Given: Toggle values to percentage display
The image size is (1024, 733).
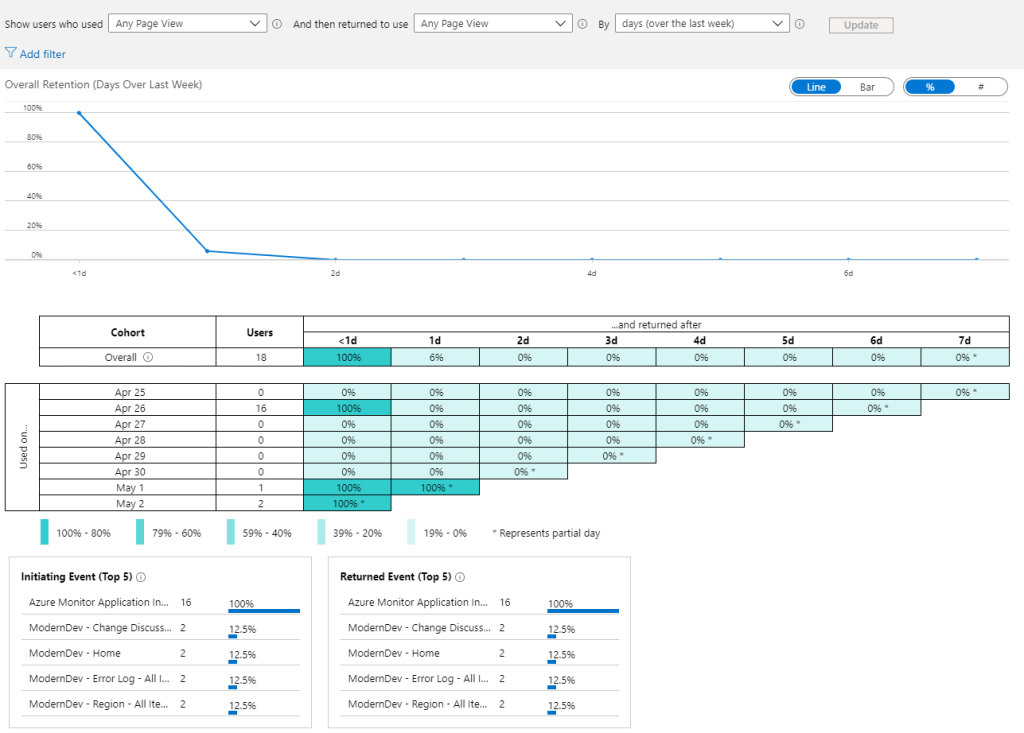Looking at the screenshot, I should click(x=930, y=87).
